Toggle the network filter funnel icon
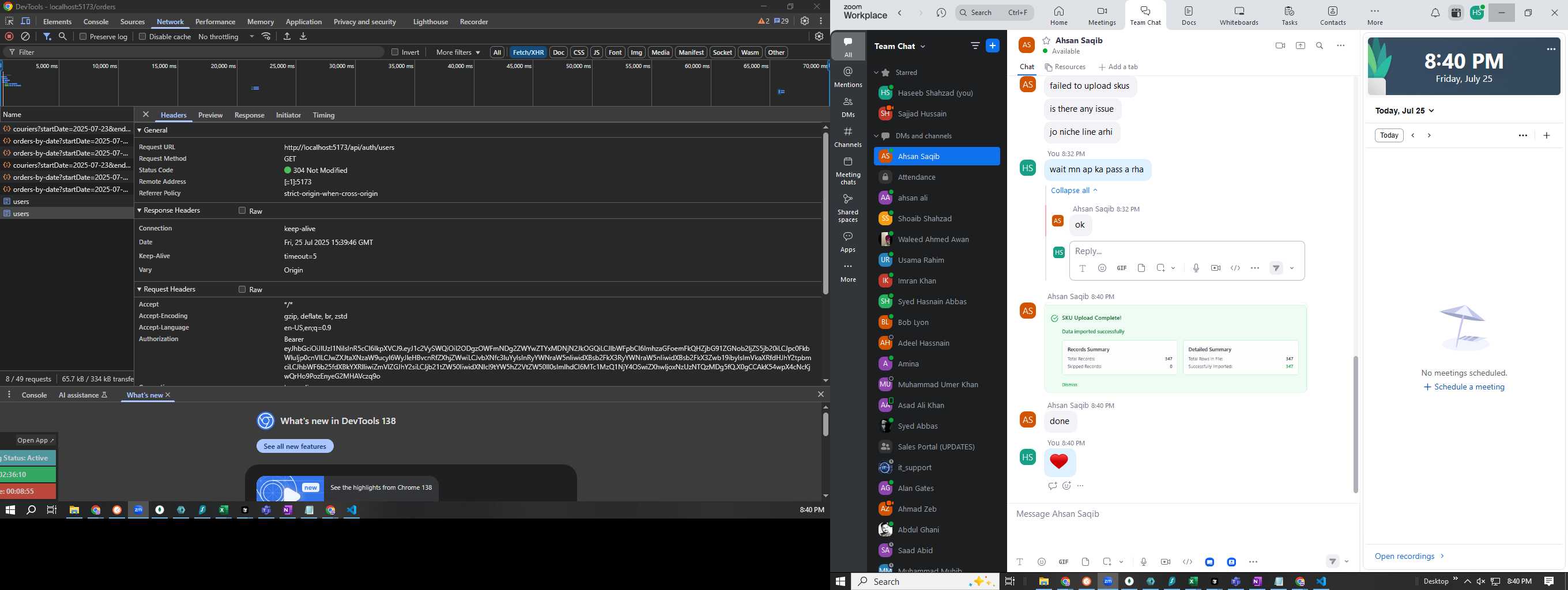 pyautogui.click(x=47, y=36)
